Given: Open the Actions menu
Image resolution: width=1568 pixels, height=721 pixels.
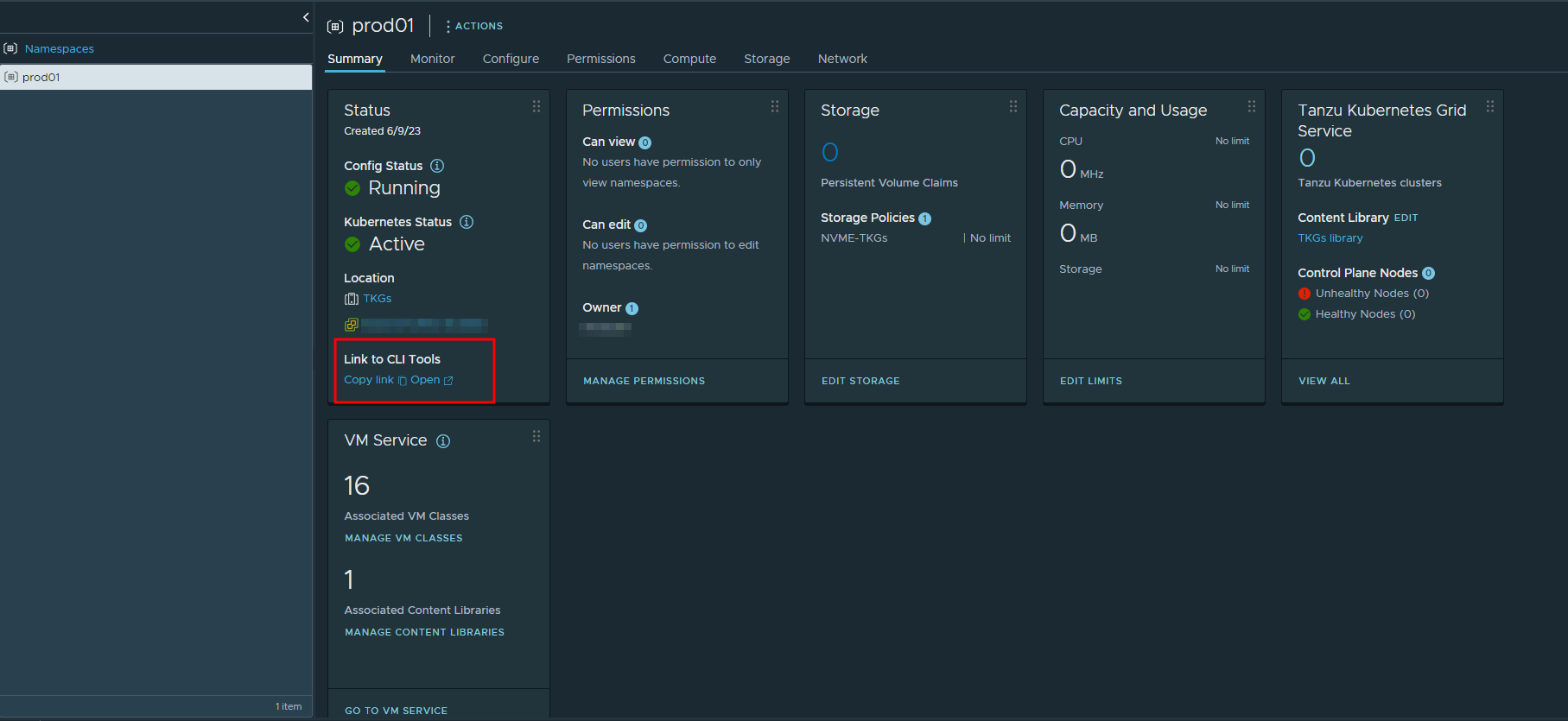Looking at the screenshot, I should coord(474,26).
